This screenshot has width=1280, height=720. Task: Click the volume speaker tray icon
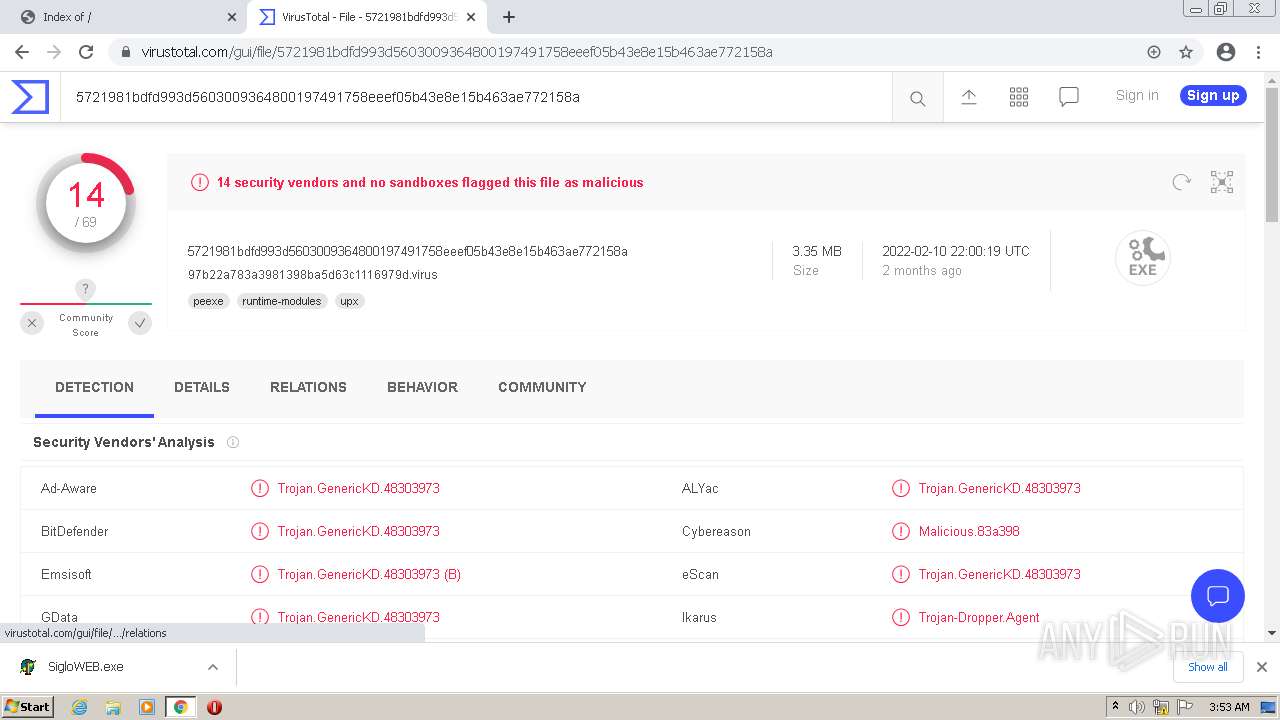pyautogui.click(x=1137, y=707)
